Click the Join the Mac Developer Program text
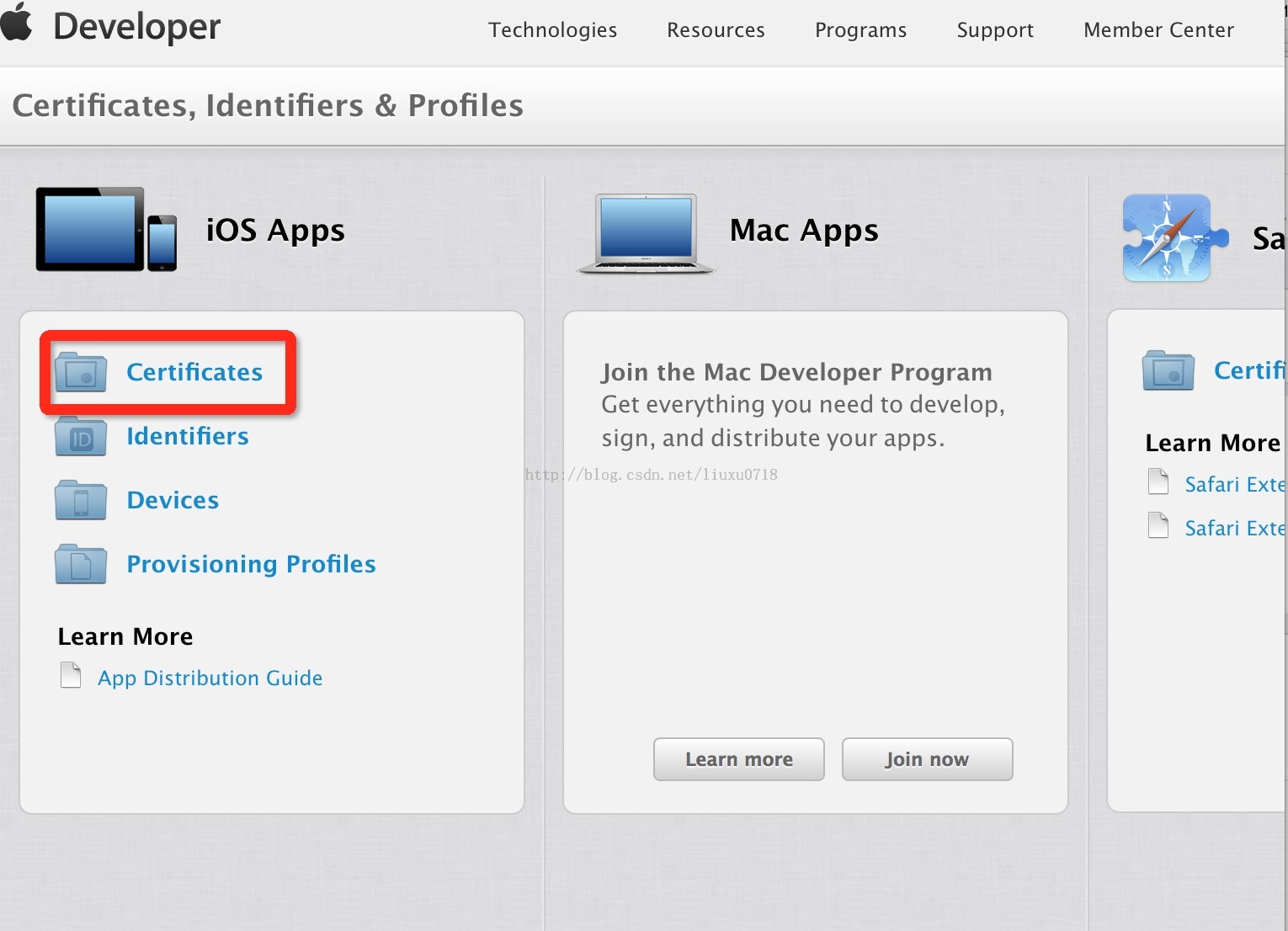1288x931 pixels. click(796, 372)
